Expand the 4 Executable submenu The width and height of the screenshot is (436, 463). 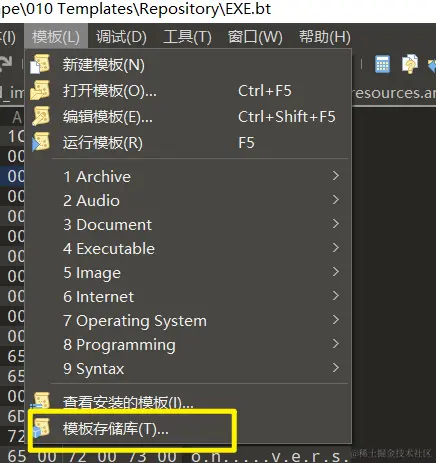[188, 248]
